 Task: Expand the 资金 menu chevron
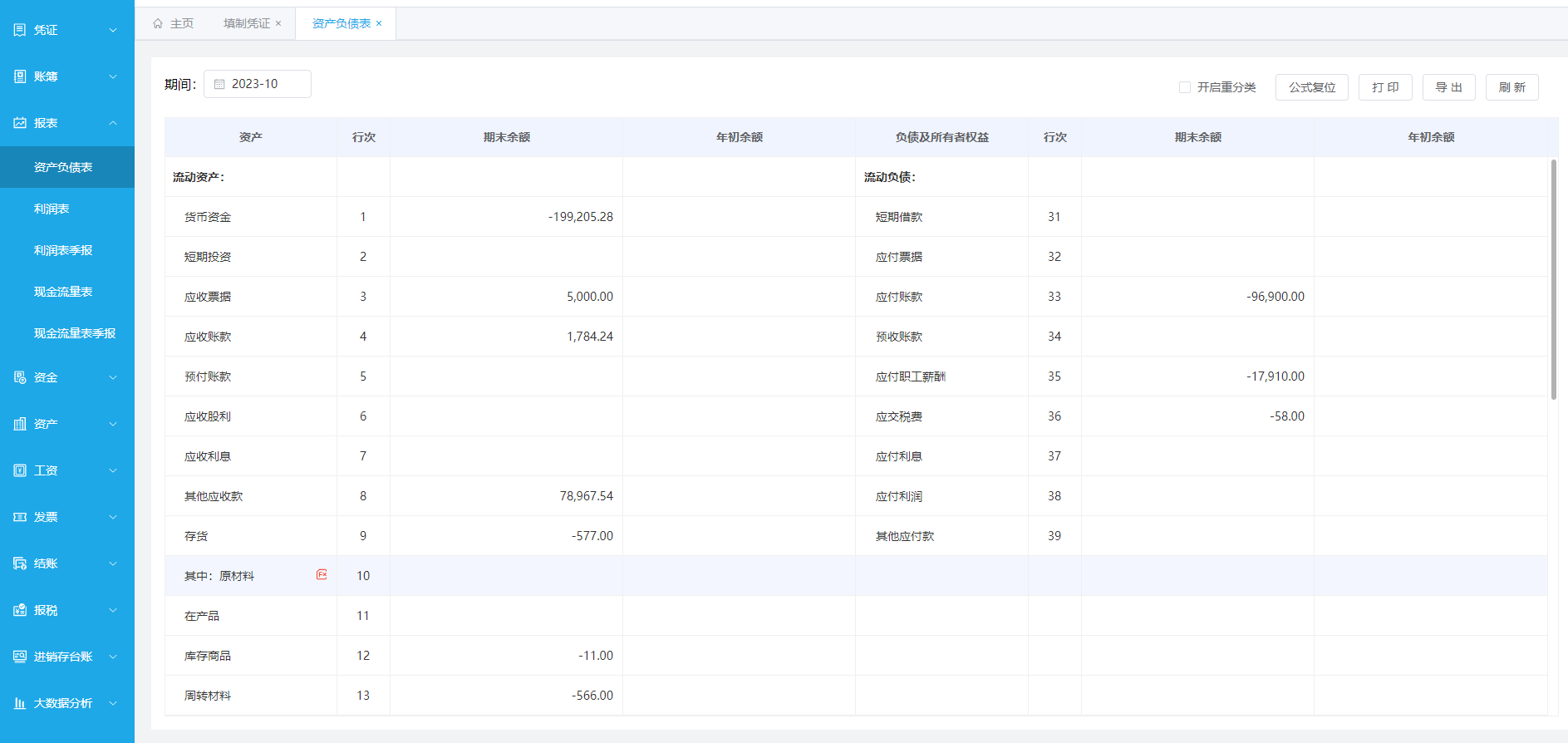point(113,377)
